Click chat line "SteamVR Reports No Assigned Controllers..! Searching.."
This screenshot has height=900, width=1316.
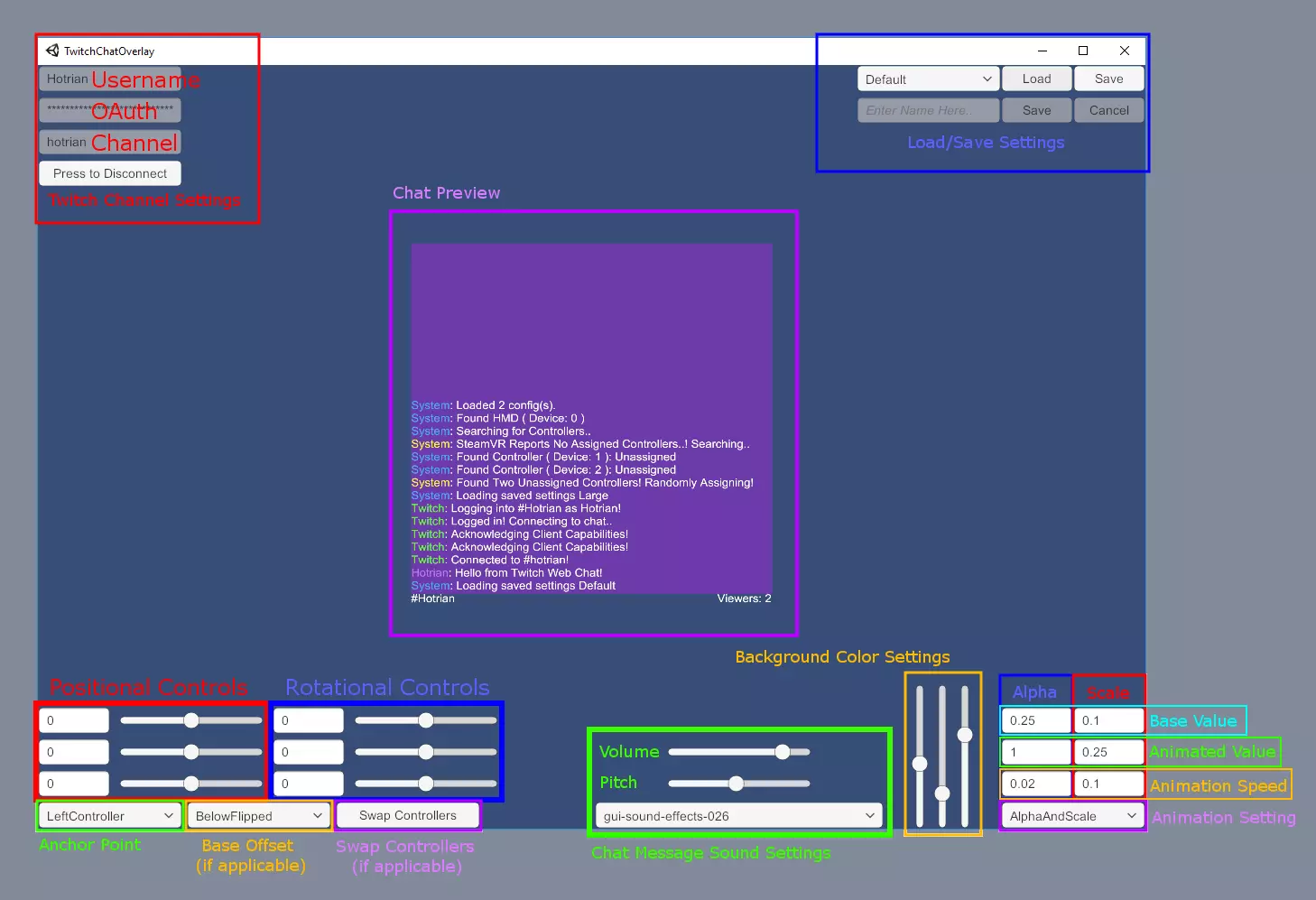coord(603,444)
